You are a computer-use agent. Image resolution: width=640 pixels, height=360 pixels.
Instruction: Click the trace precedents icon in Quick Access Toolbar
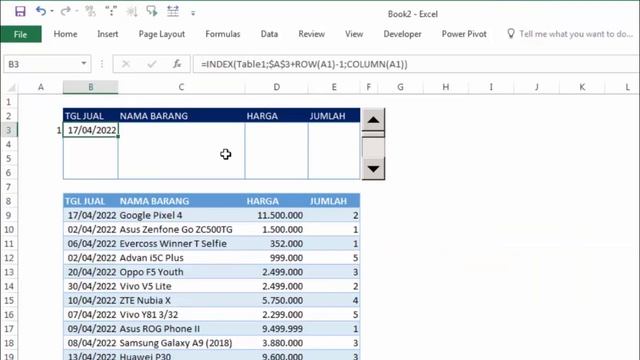(90, 11)
